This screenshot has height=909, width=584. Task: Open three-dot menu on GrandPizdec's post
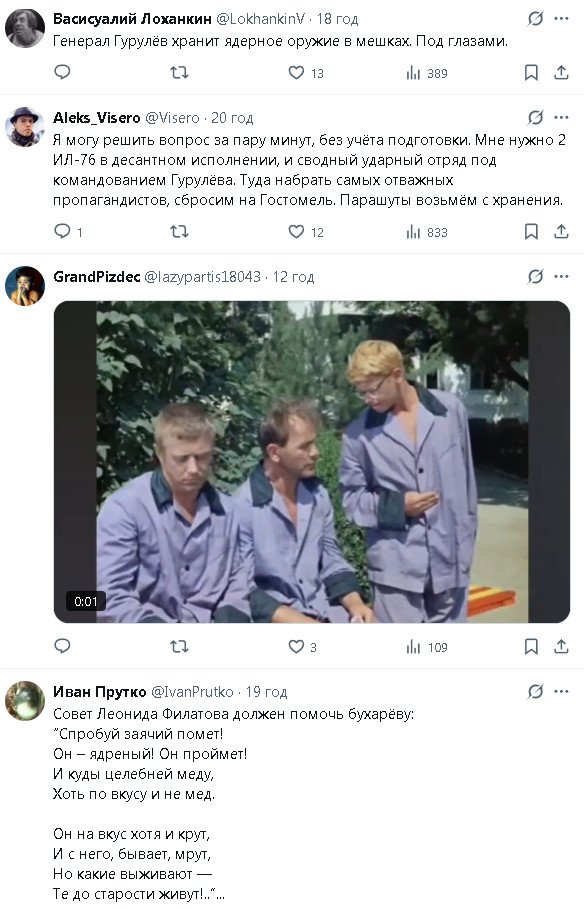tap(561, 277)
